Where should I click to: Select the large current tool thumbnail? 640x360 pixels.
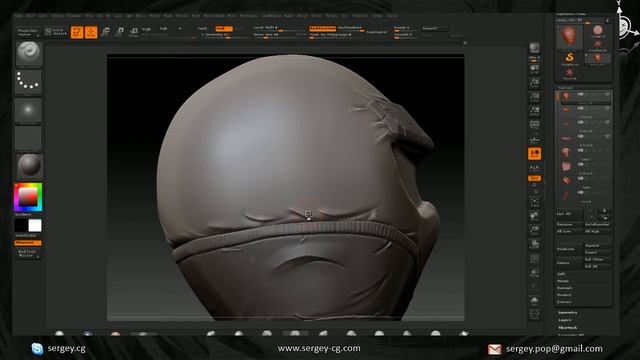point(569,37)
